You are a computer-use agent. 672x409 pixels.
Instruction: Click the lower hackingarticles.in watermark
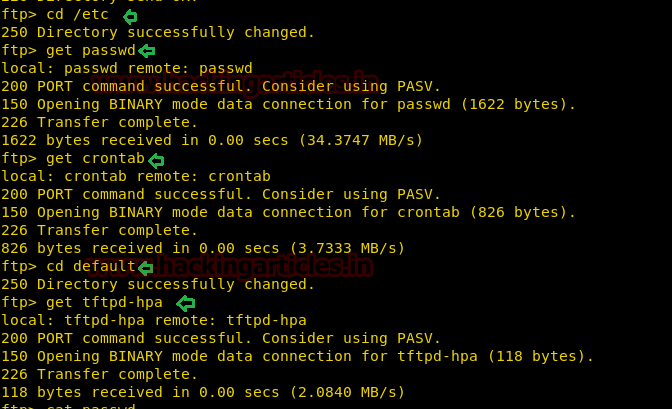[229, 265]
